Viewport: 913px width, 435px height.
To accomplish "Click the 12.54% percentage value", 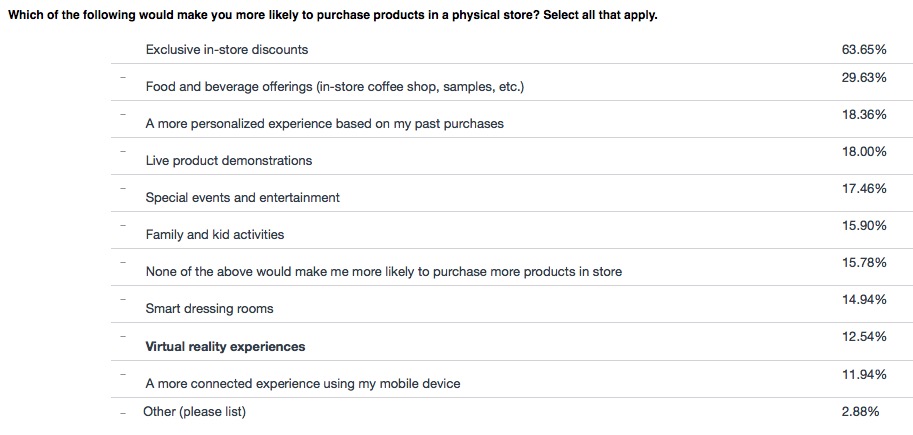I will [x=864, y=337].
